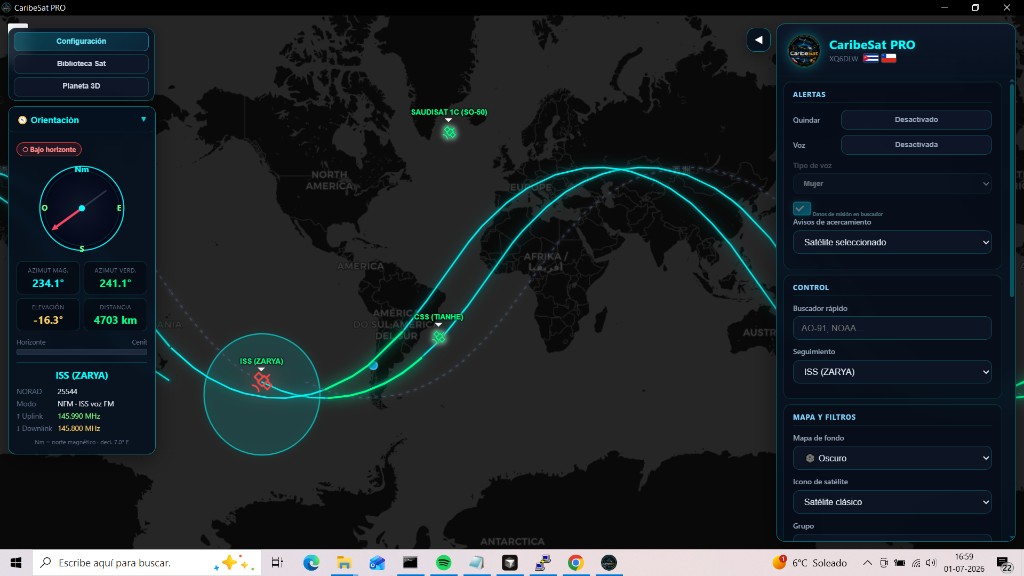Screen dimensions: 1024x576
Task: Click the blue observer location dot
Action: click(374, 366)
